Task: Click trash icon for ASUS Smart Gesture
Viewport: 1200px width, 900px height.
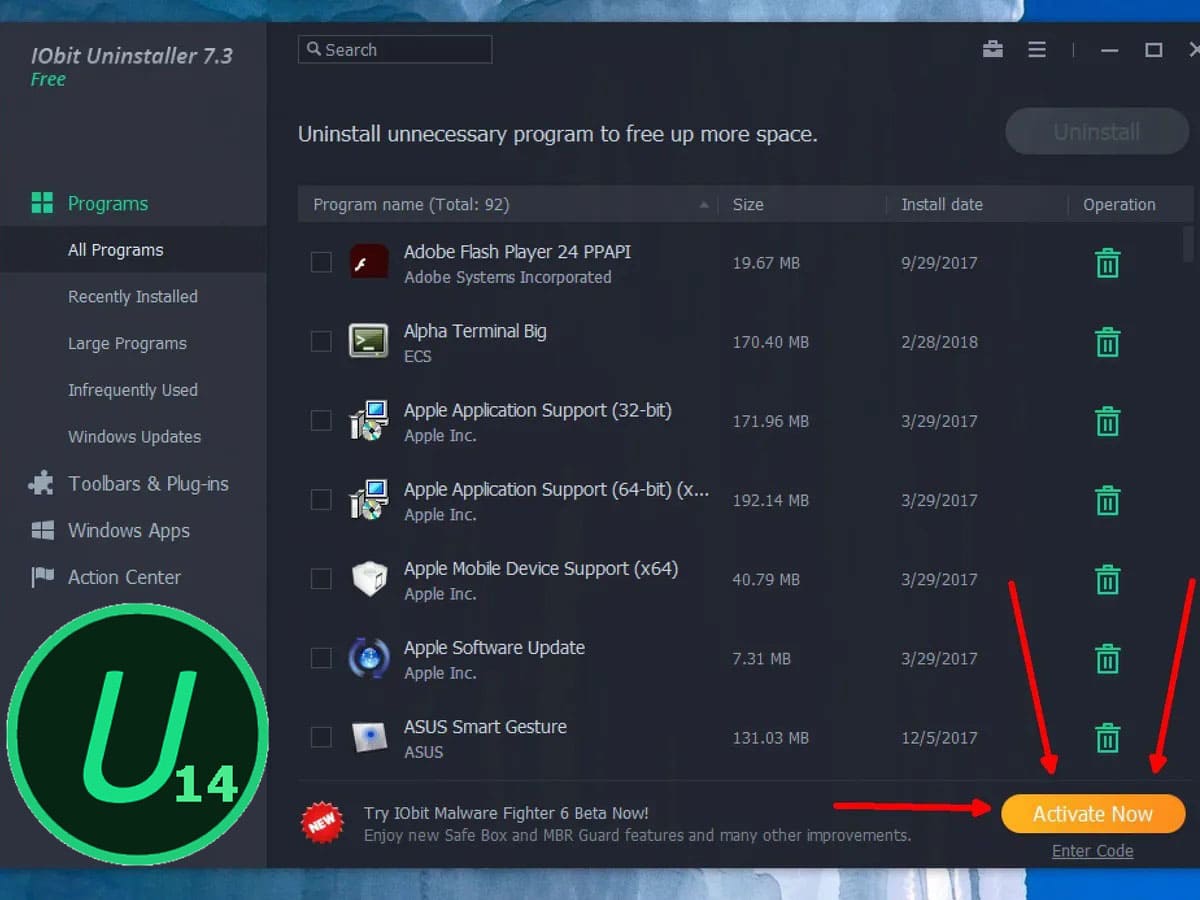Action: tap(1107, 737)
